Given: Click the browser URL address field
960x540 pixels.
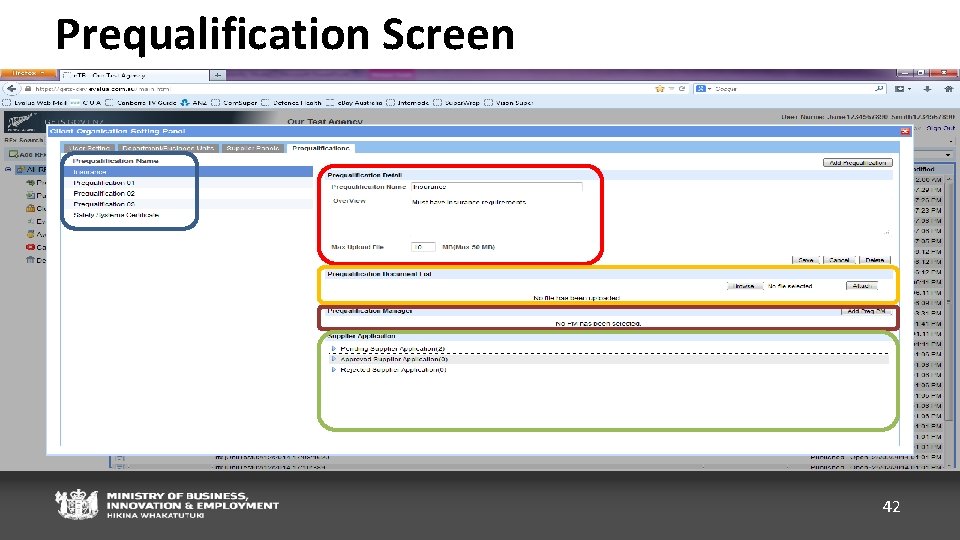Looking at the screenshot, I should (x=343, y=89).
